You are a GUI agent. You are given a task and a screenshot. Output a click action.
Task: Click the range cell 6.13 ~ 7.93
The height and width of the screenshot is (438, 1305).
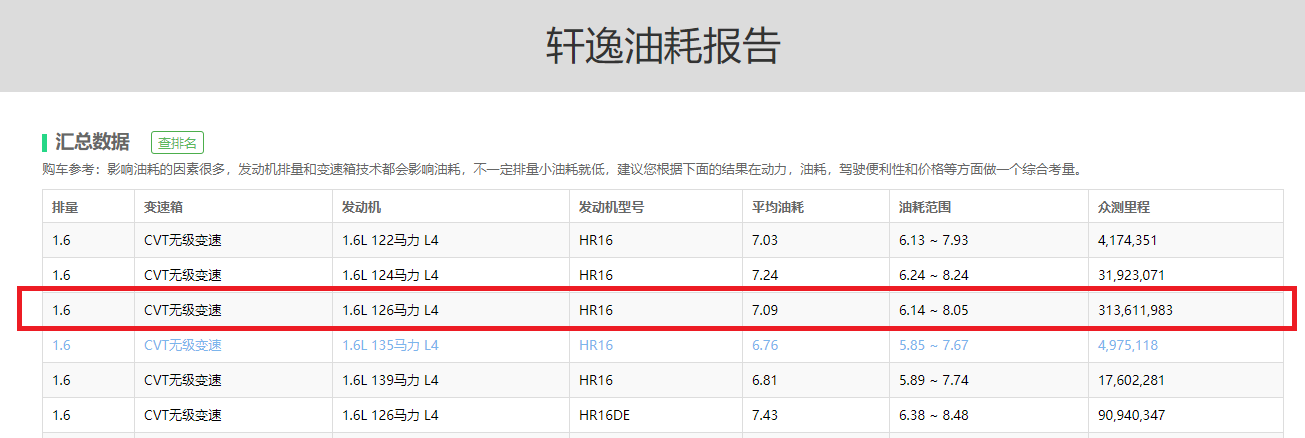point(934,240)
